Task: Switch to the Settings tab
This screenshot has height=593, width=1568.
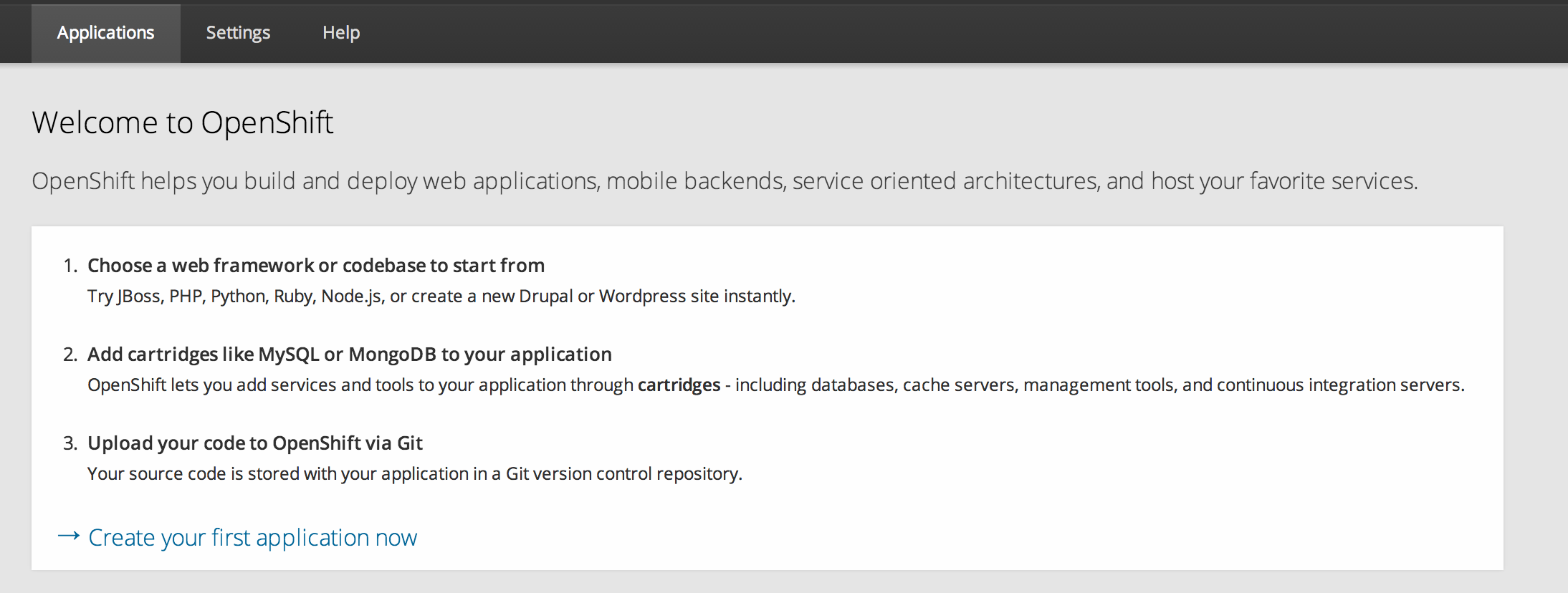Action: 238,33
